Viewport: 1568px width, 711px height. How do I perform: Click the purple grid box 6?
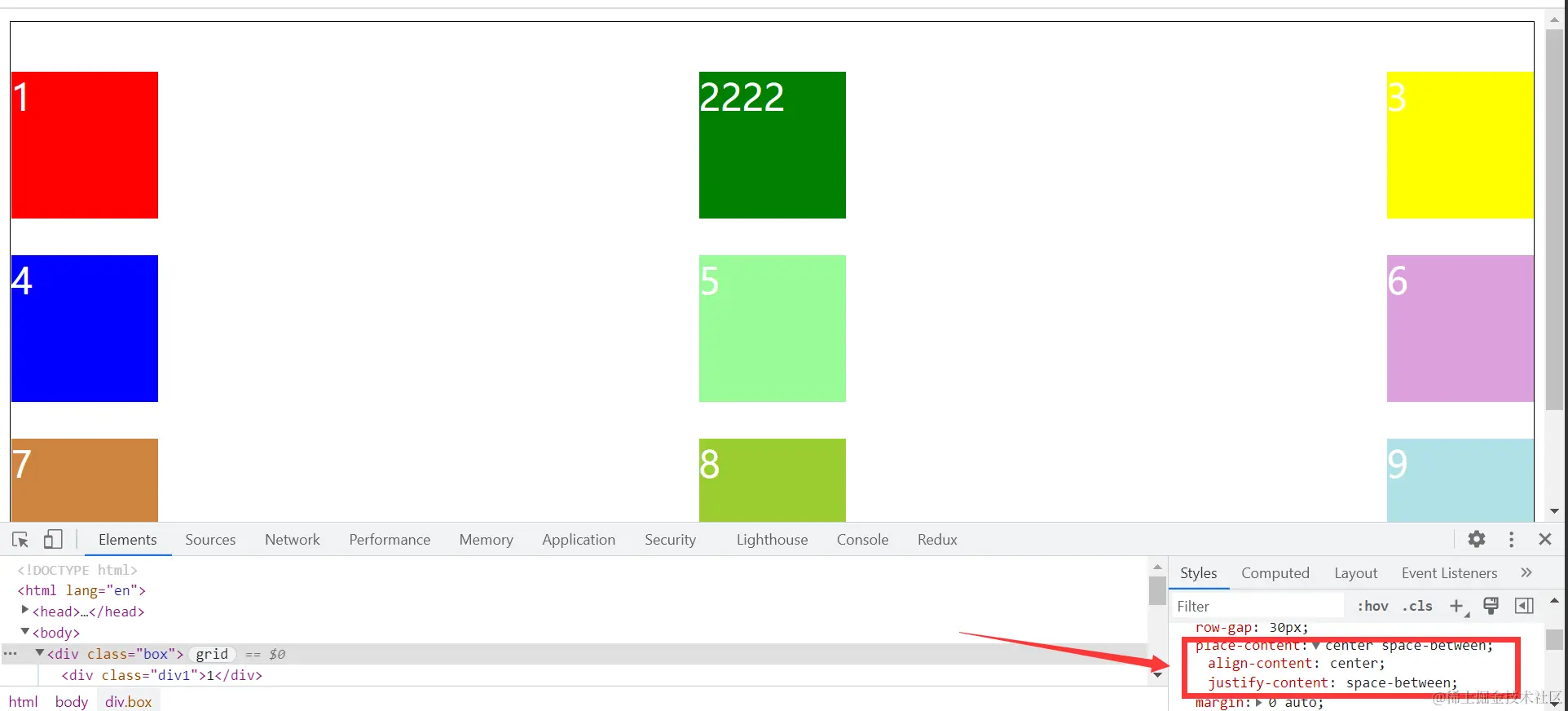(x=1460, y=329)
